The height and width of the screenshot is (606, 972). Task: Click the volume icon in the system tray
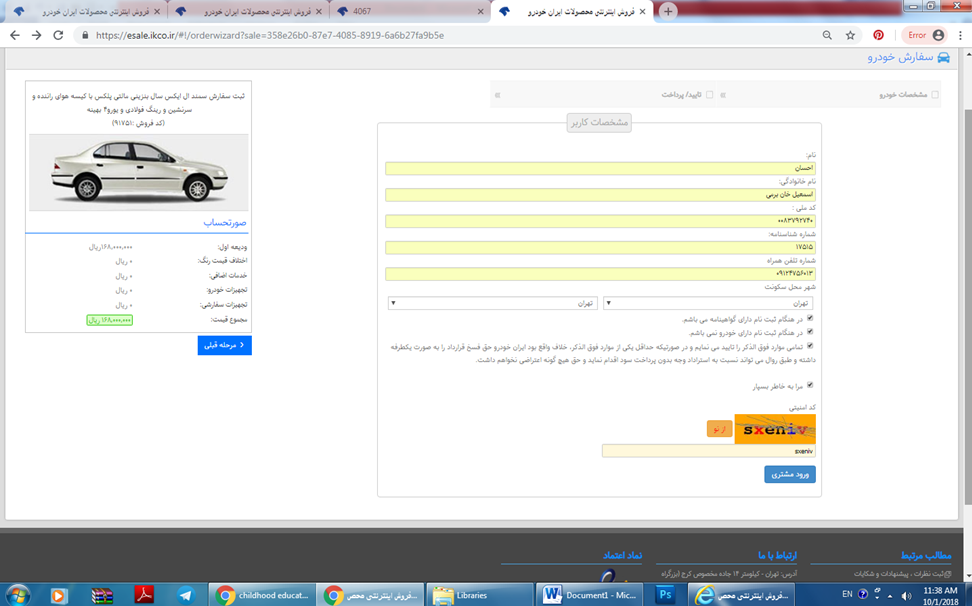coord(906,595)
